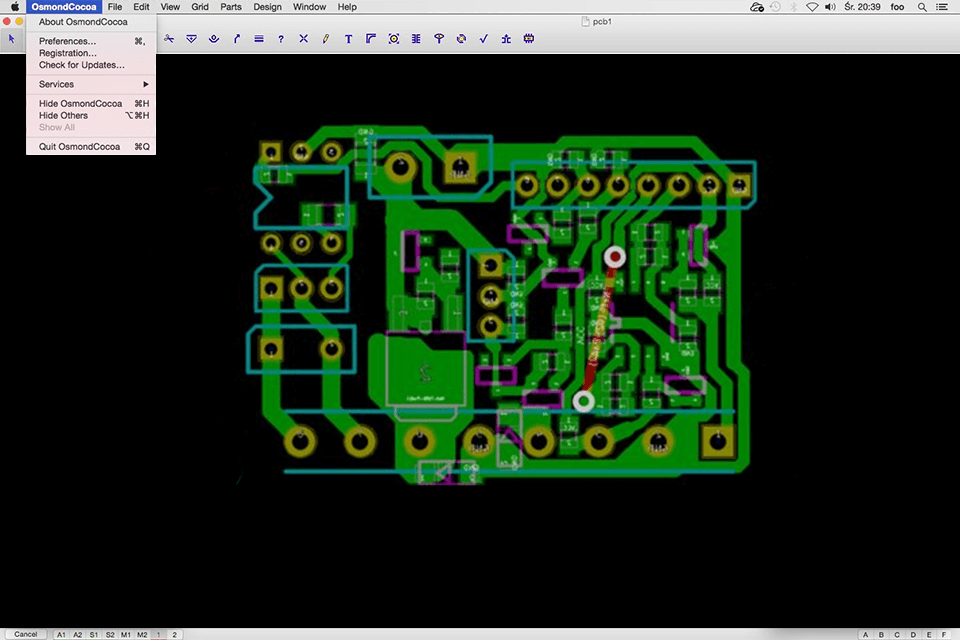Toggle layer 2 visibility button
This screenshot has width=960, height=640.
pyautogui.click(x=174, y=634)
